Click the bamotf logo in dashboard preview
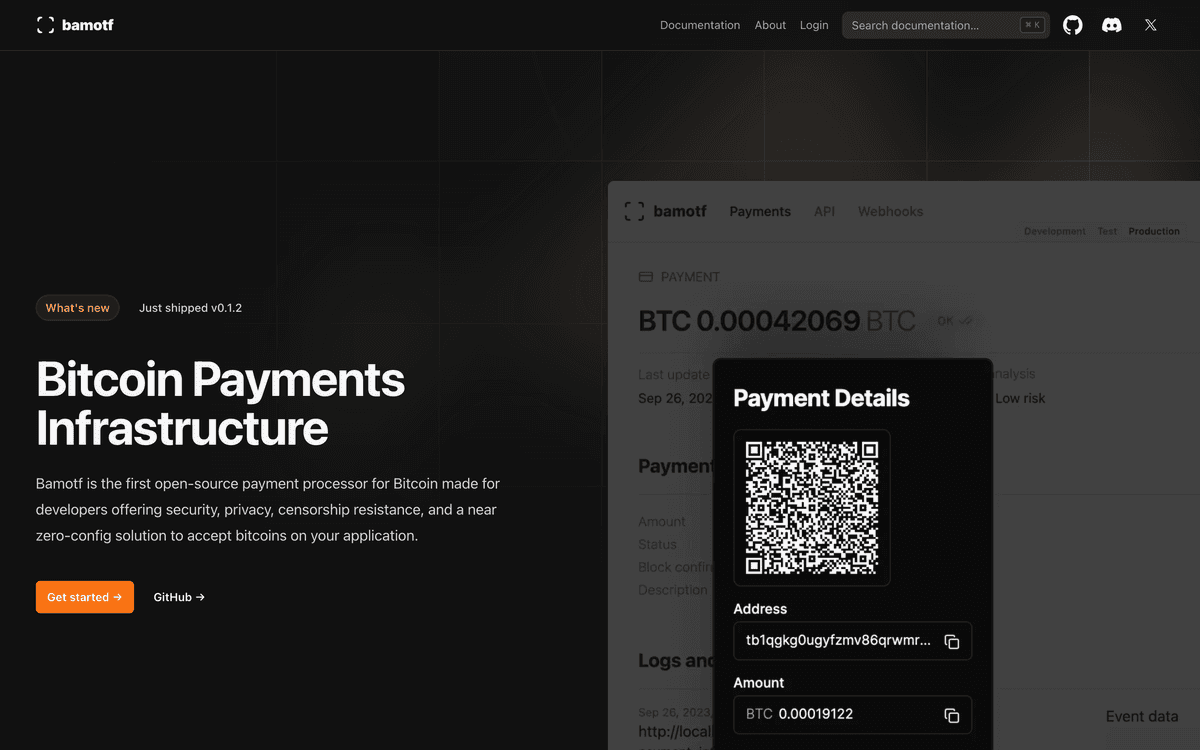Screen dimensions: 1200x750 (x=665, y=211)
